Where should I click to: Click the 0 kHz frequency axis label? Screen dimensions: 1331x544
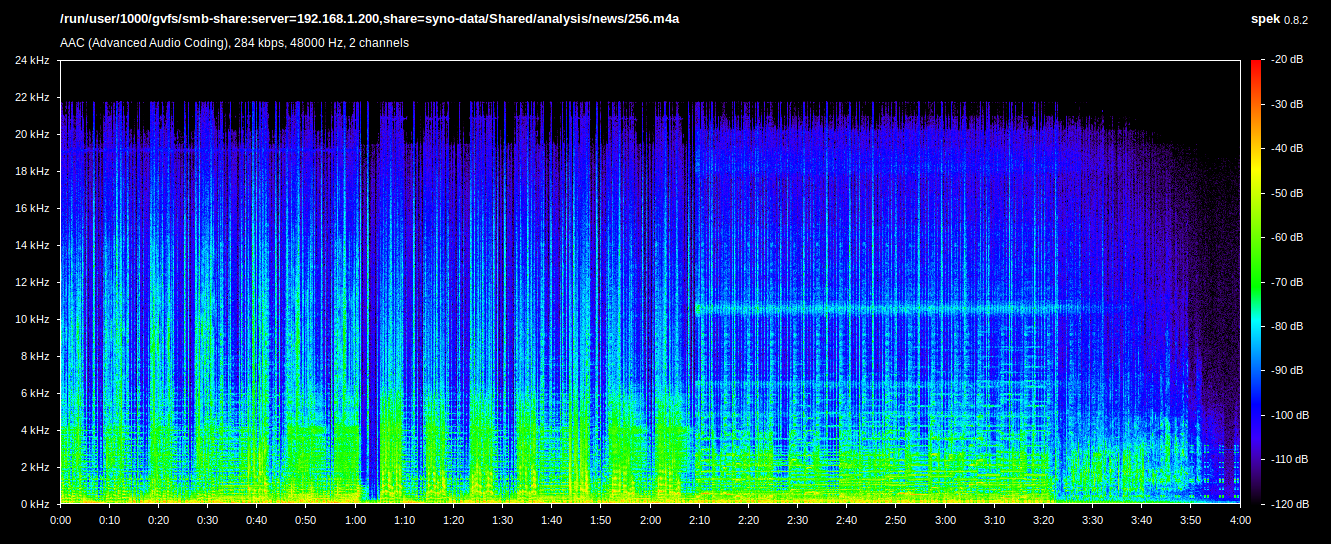pos(34,504)
